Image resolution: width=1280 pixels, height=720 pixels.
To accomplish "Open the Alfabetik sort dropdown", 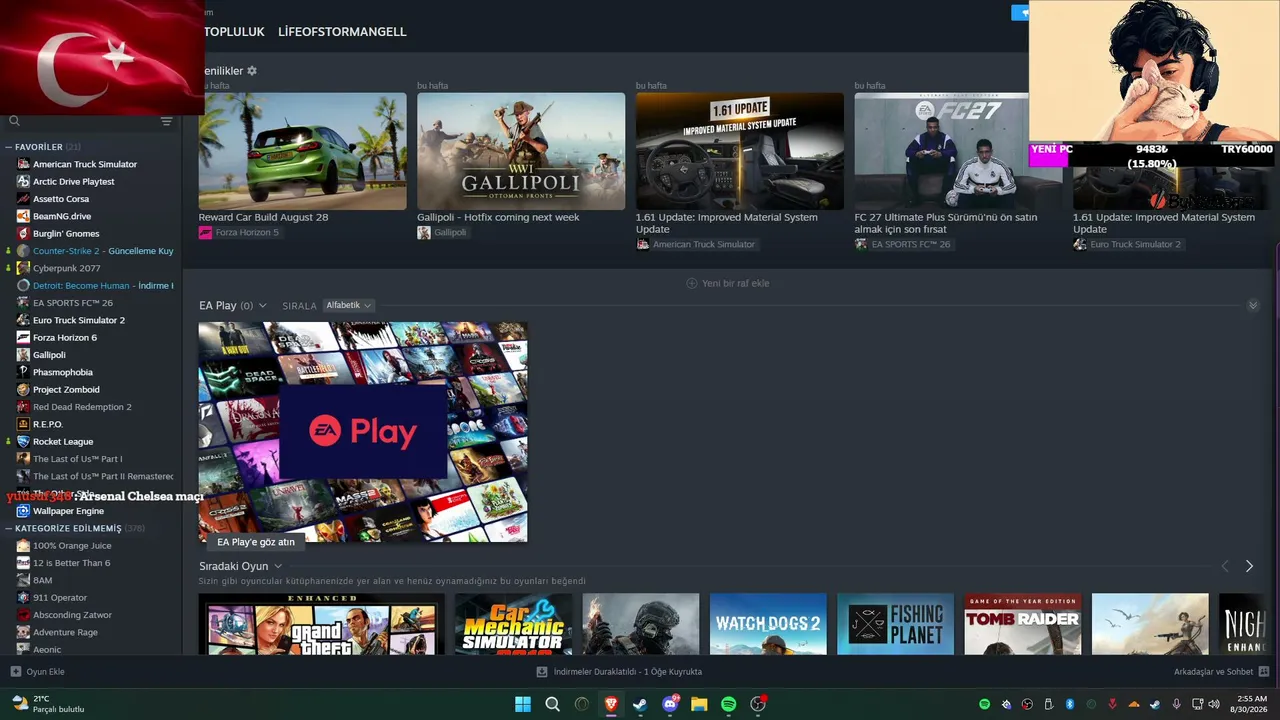I will pos(349,305).
